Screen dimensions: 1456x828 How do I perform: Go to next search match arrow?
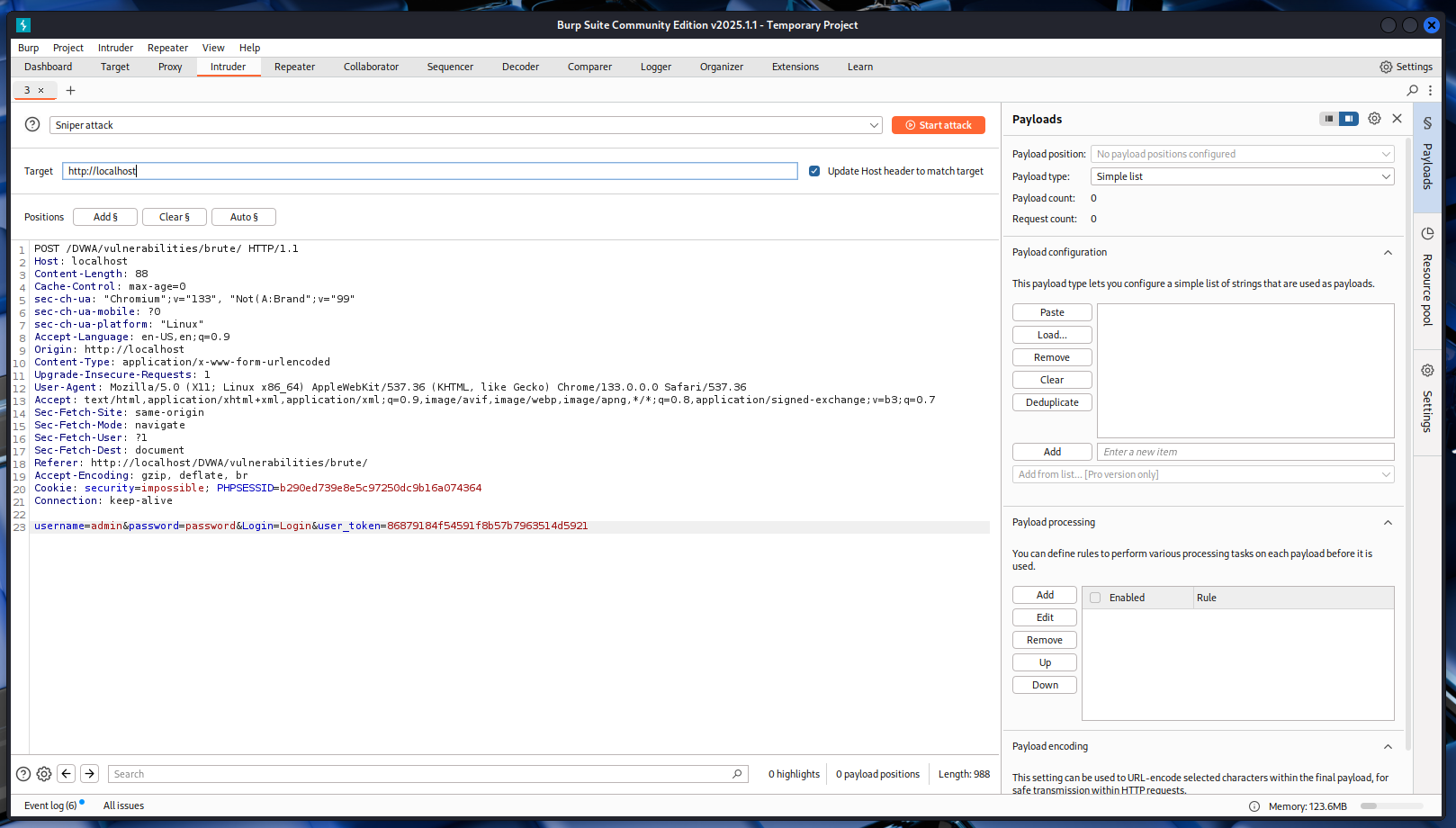coord(90,773)
